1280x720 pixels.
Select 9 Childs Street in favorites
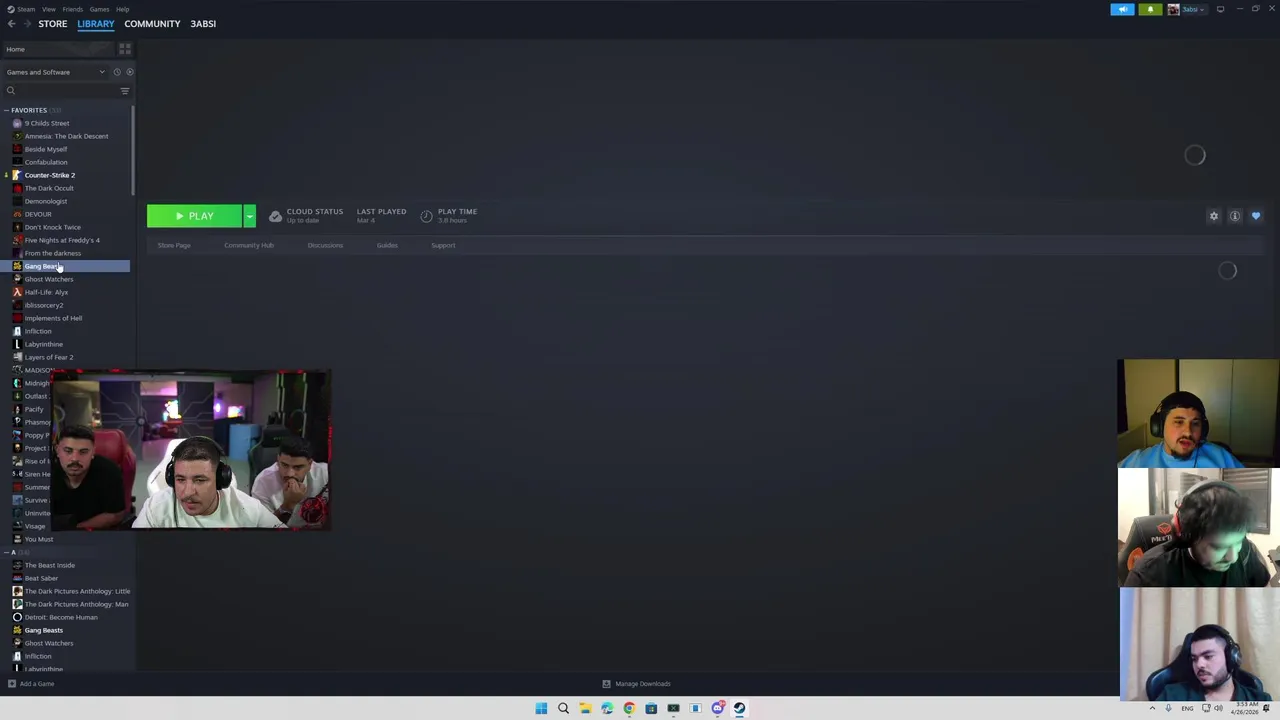[x=47, y=123]
